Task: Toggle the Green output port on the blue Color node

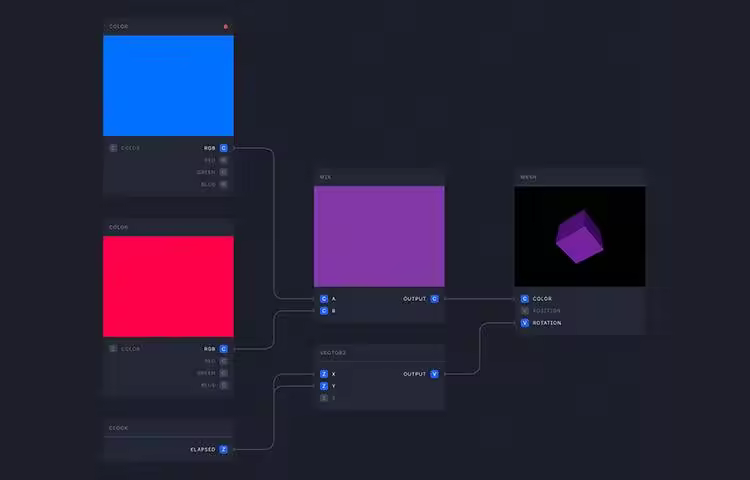Action: pos(224,172)
